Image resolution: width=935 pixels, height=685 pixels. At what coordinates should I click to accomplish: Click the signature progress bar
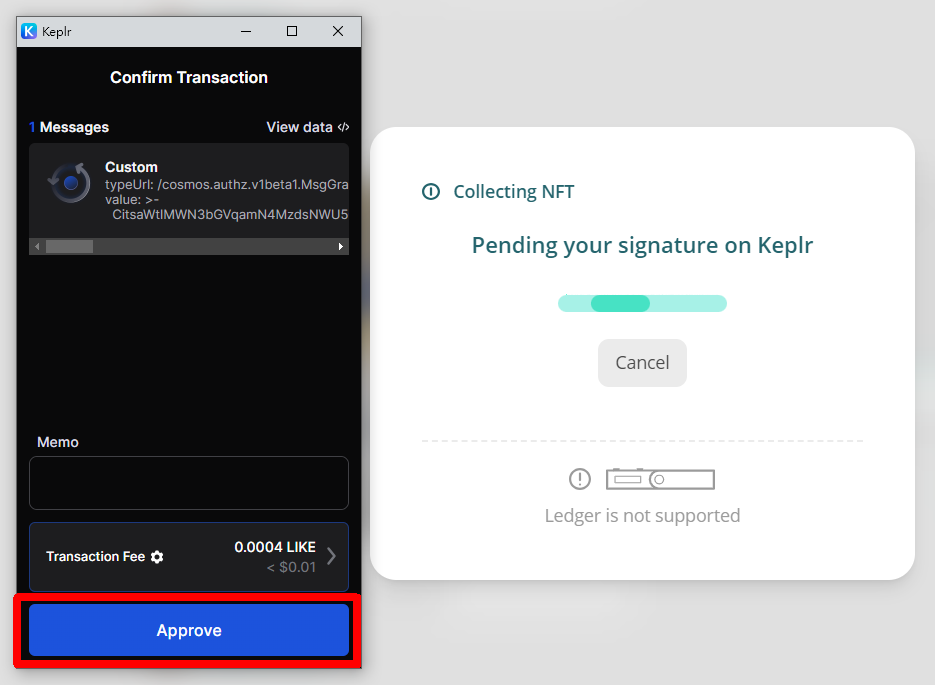pos(642,303)
